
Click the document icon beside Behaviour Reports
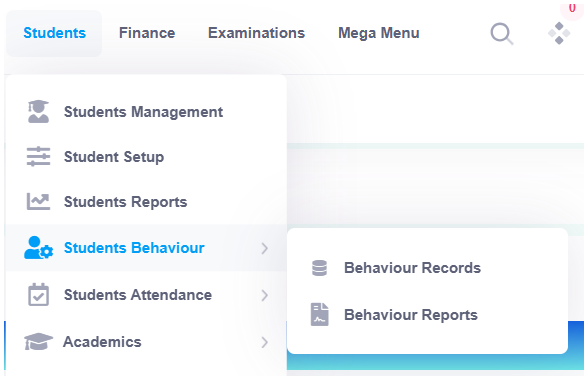tap(320, 314)
